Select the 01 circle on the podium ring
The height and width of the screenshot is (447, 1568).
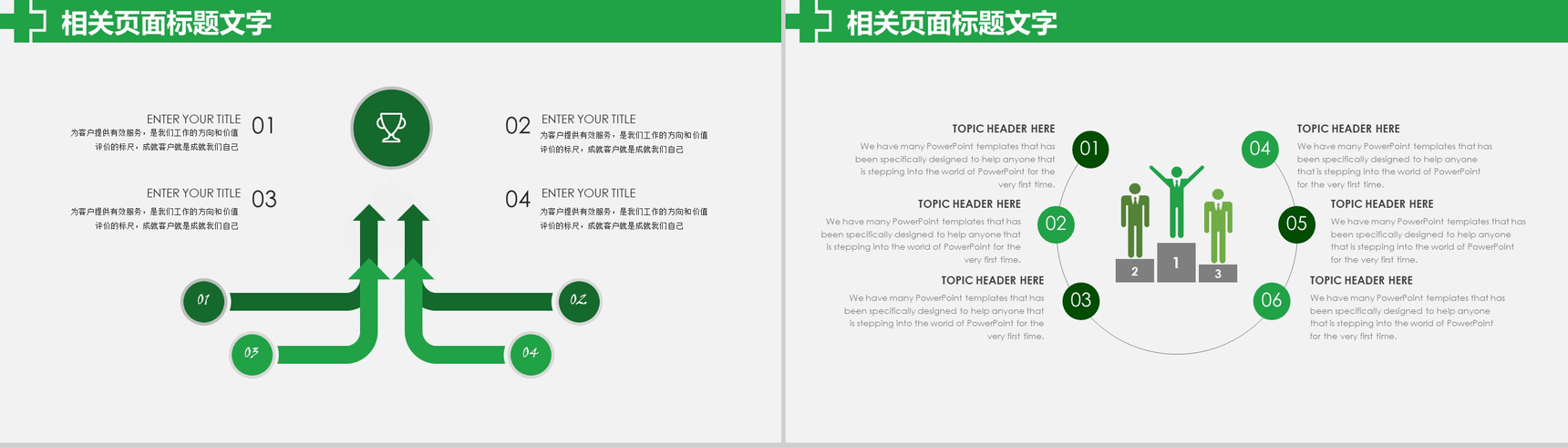coord(1089,149)
